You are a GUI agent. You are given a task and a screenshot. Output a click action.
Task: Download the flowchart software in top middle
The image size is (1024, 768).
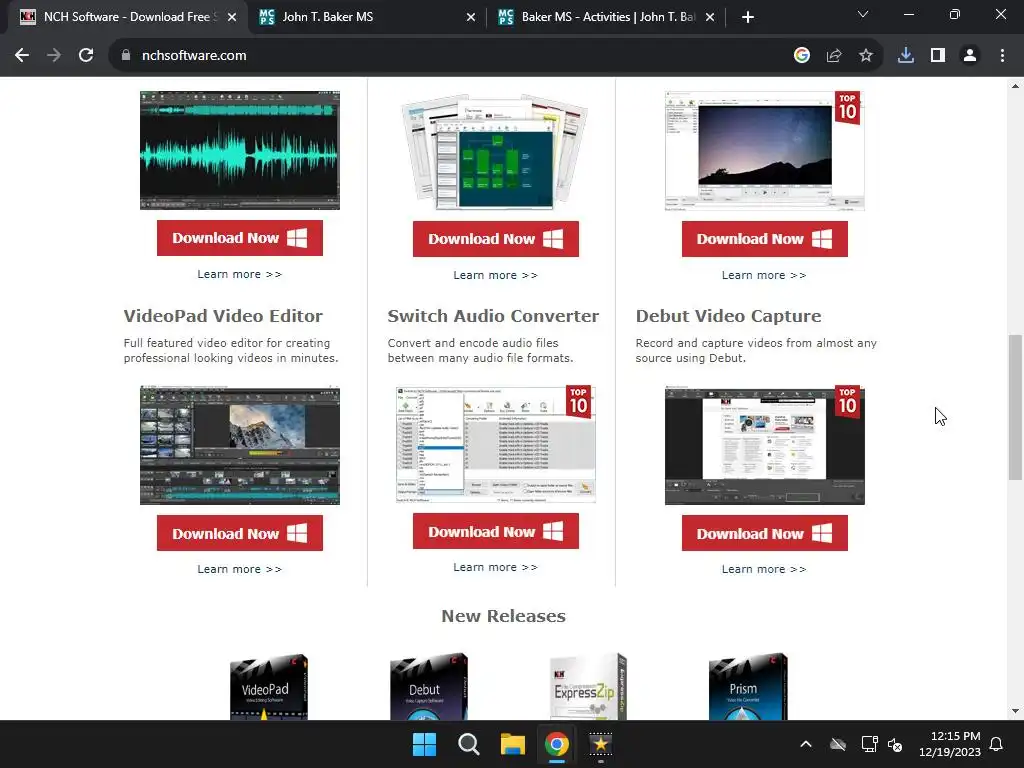[x=496, y=239]
